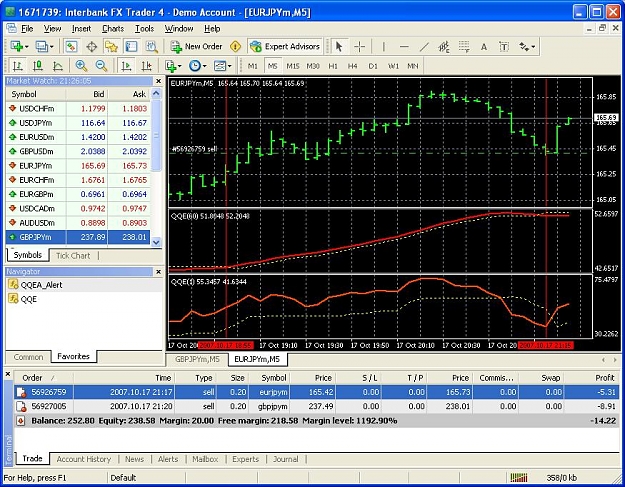Open the Account History tab

tap(84, 459)
